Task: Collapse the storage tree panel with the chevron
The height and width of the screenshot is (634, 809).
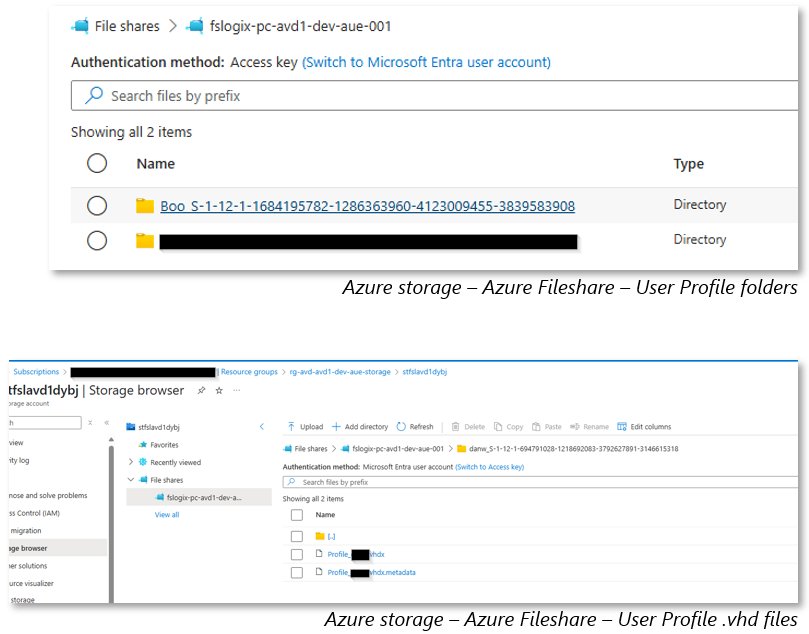Action: pyautogui.click(x=261, y=427)
